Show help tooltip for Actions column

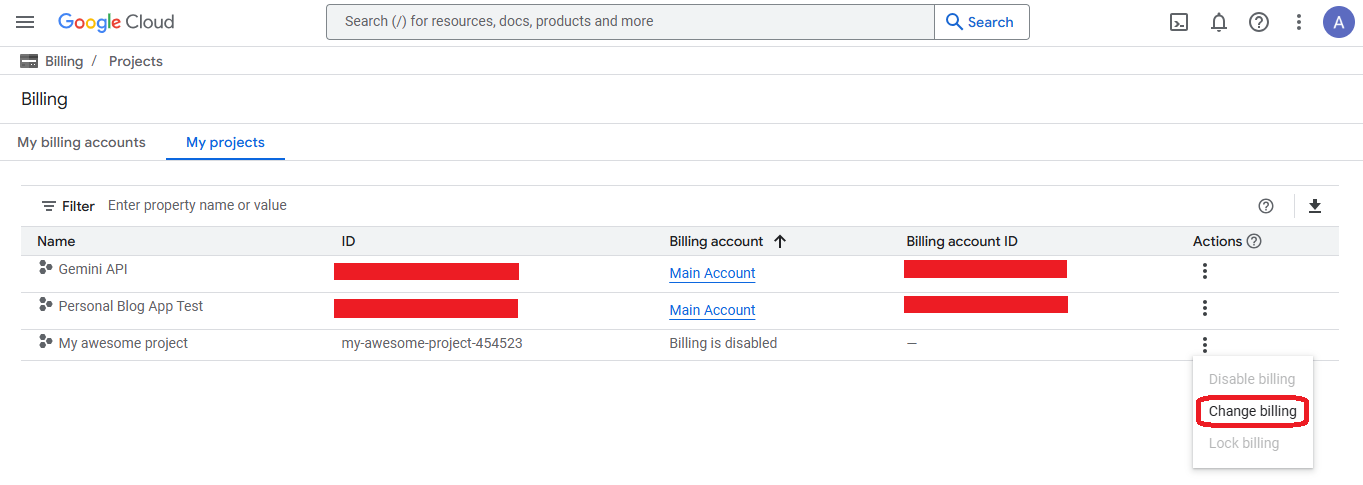pos(1254,241)
